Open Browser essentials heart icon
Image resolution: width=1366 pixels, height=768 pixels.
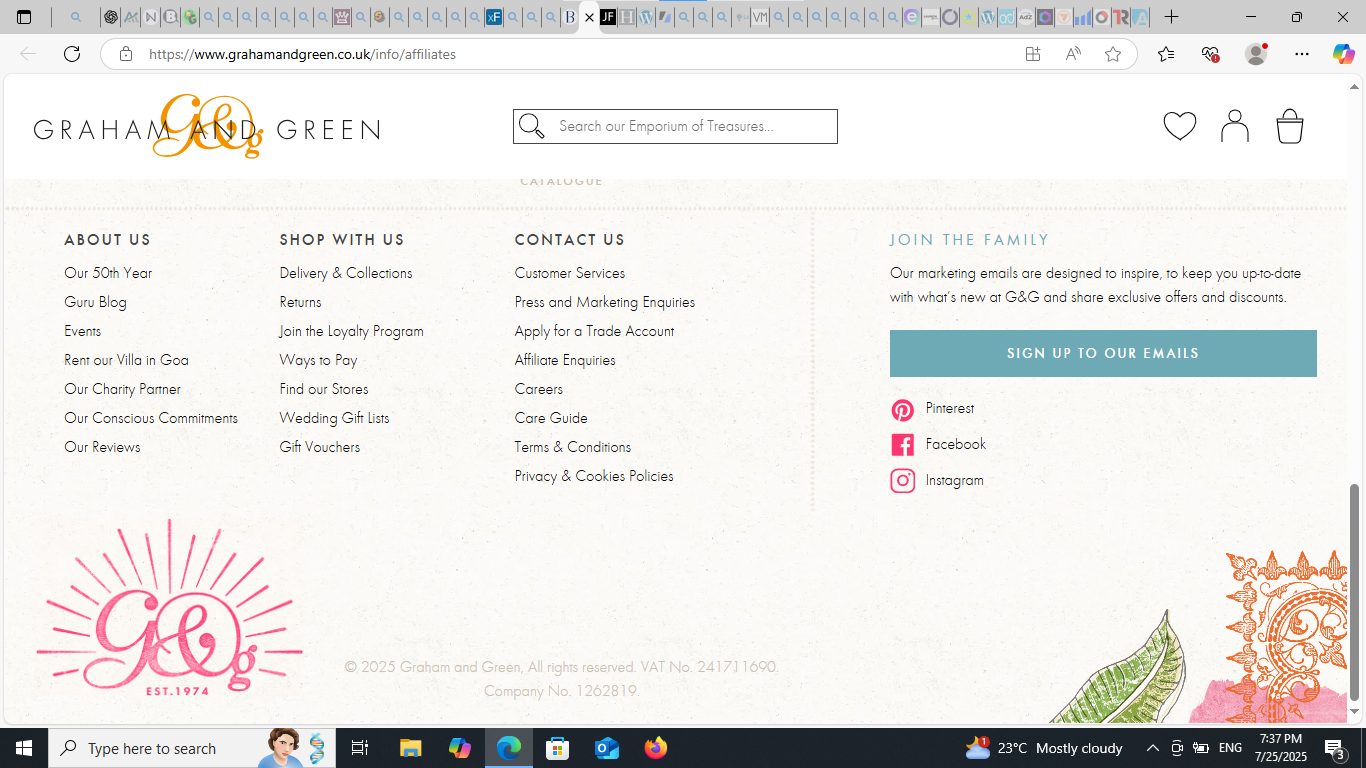pos(1210,54)
